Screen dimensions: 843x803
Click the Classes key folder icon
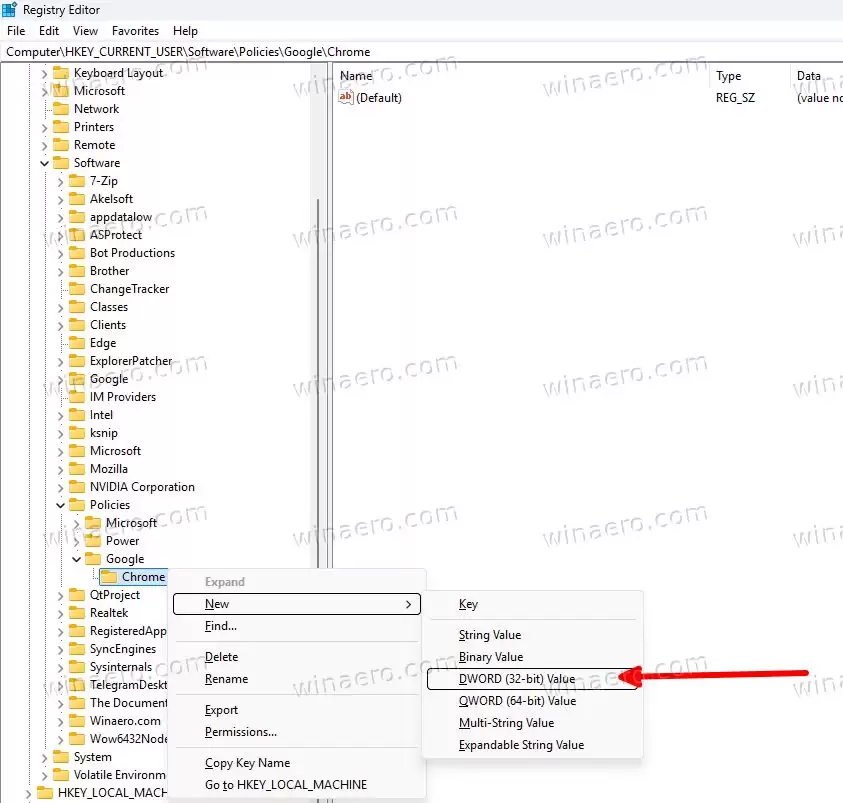coord(77,307)
